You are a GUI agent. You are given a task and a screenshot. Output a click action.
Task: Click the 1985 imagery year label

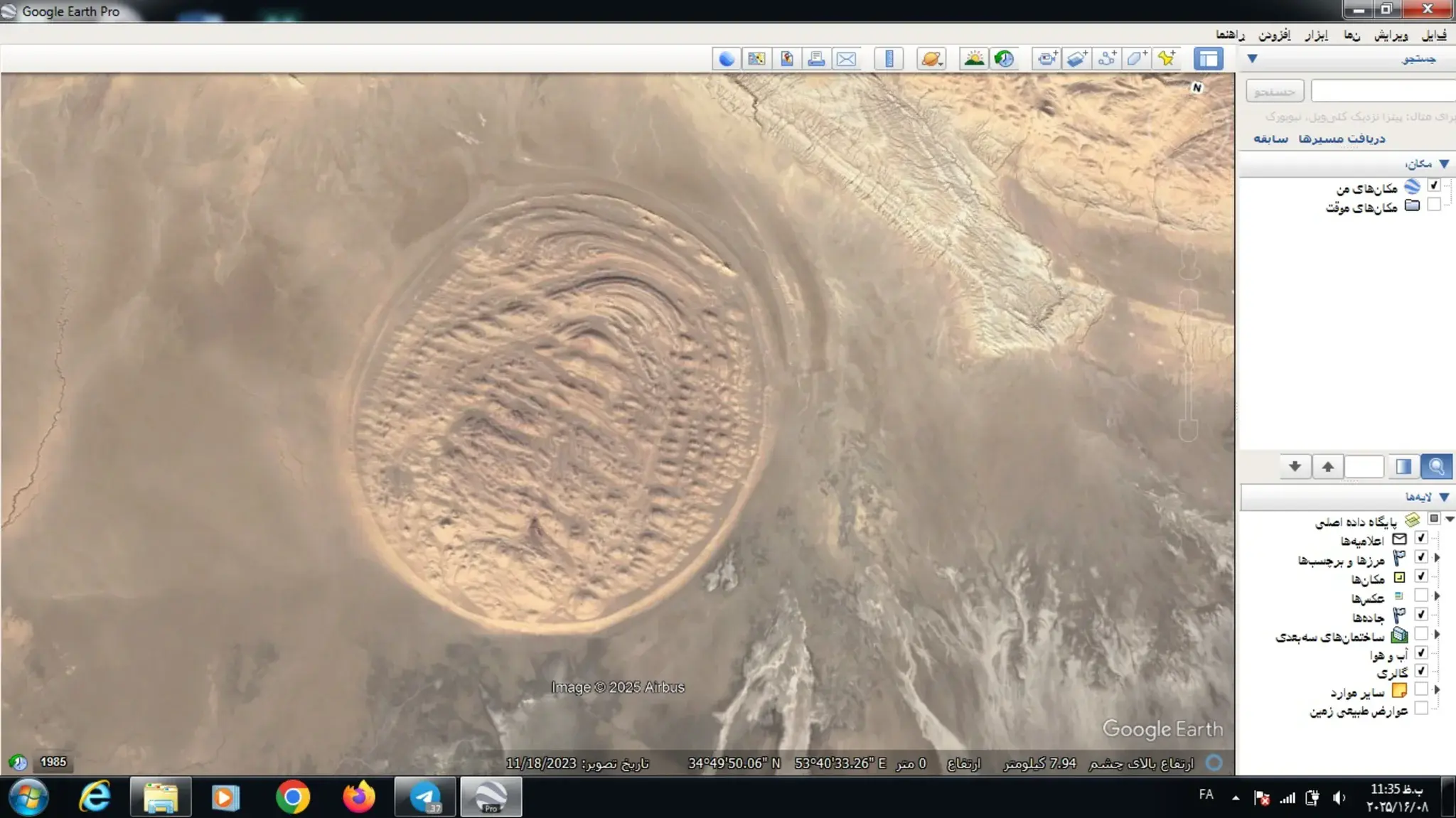point(53,762)
